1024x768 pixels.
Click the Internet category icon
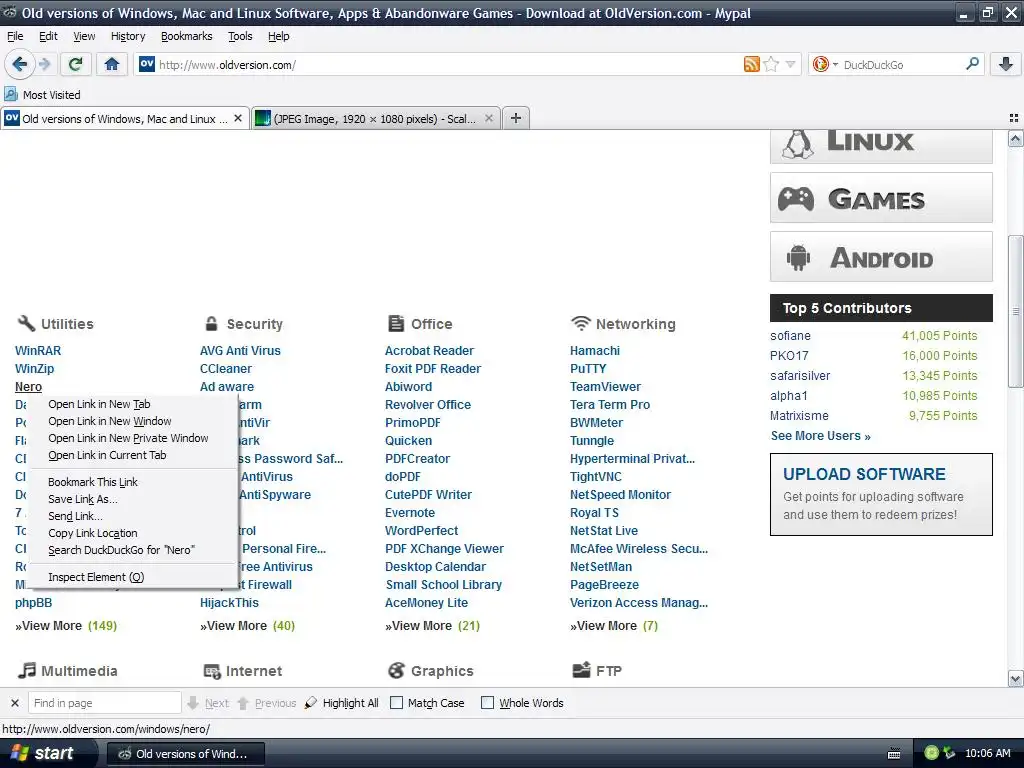[x=212, y=671]
